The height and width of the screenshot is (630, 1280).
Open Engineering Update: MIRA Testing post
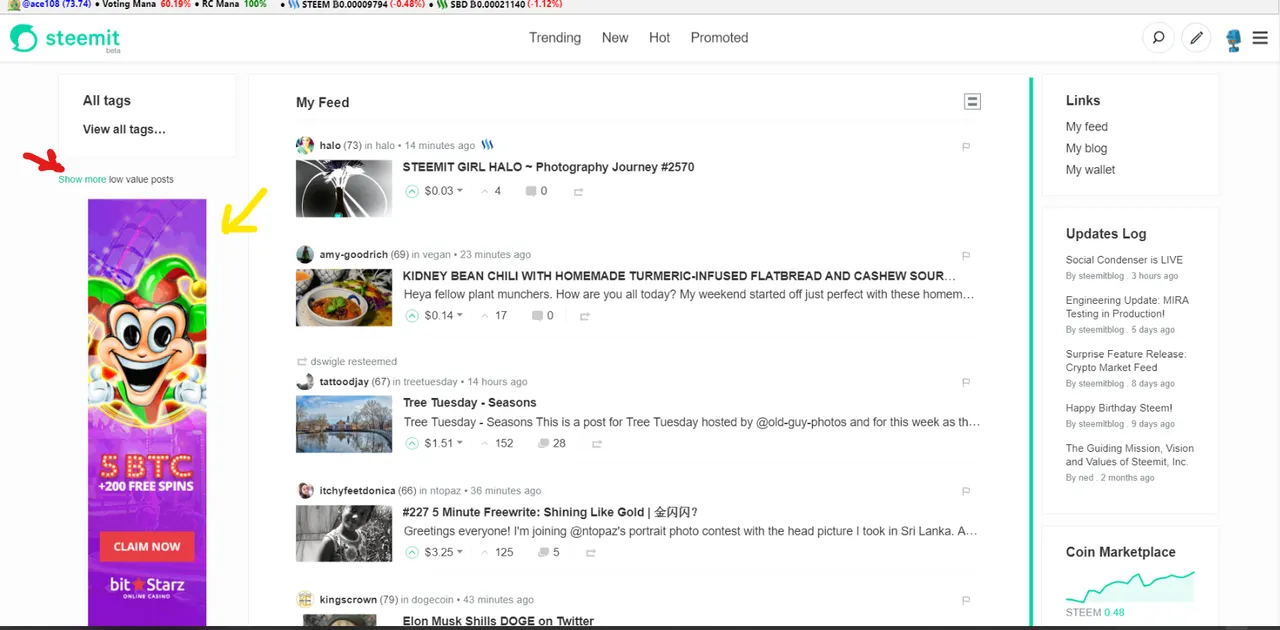(1127, 307)
